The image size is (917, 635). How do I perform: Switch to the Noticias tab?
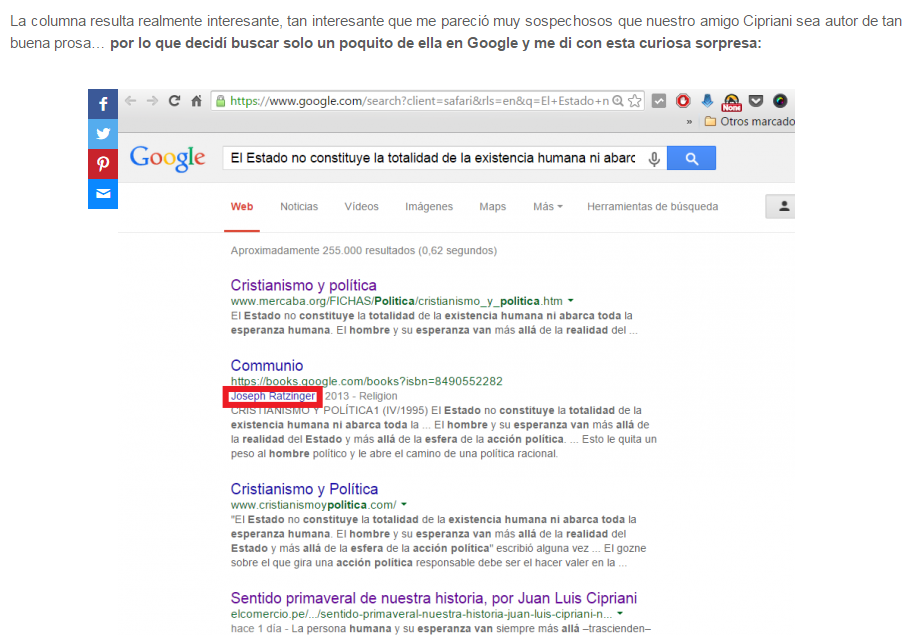[299, 206]
